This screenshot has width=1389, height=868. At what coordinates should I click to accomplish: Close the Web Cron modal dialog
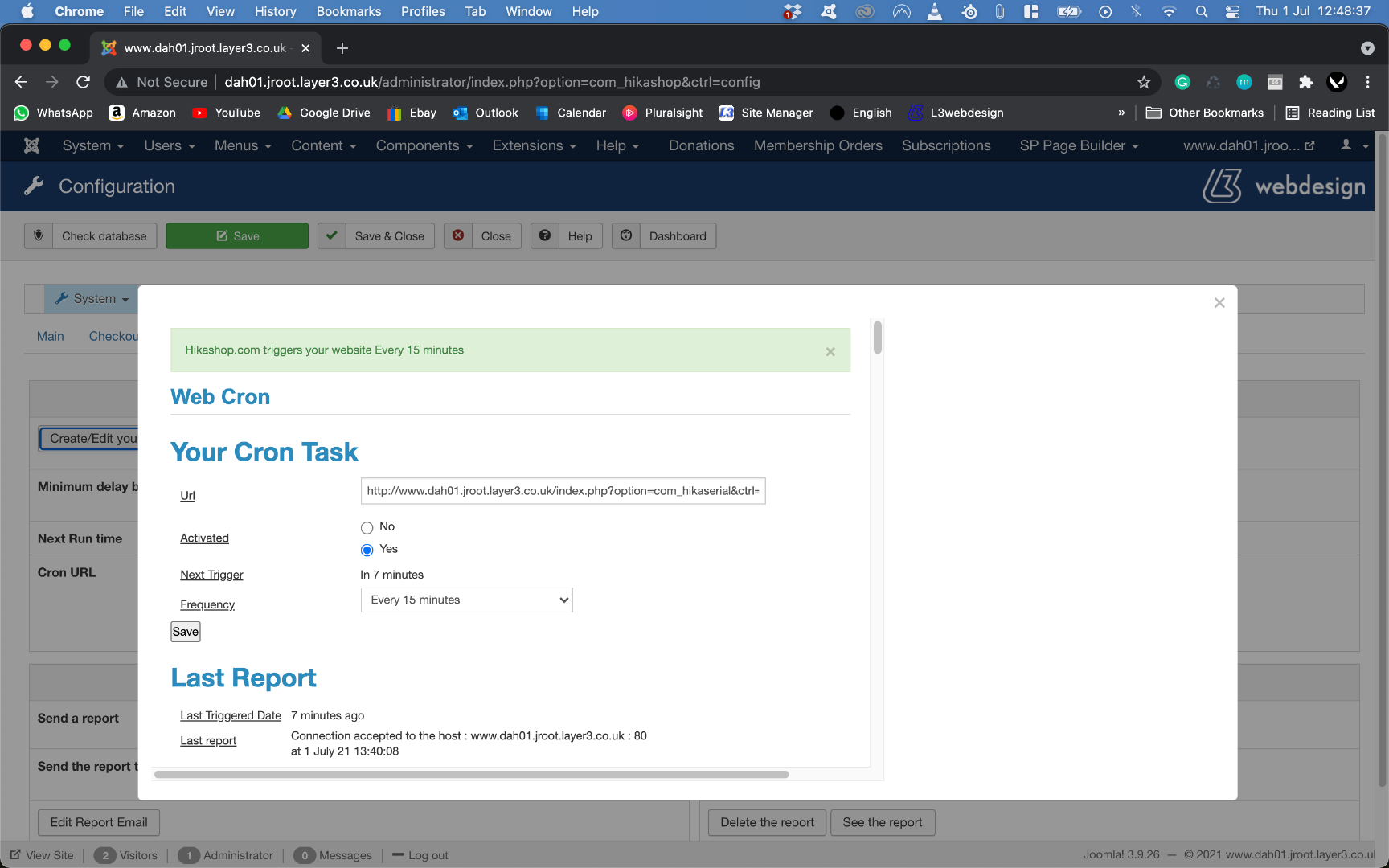point(1219,303)
